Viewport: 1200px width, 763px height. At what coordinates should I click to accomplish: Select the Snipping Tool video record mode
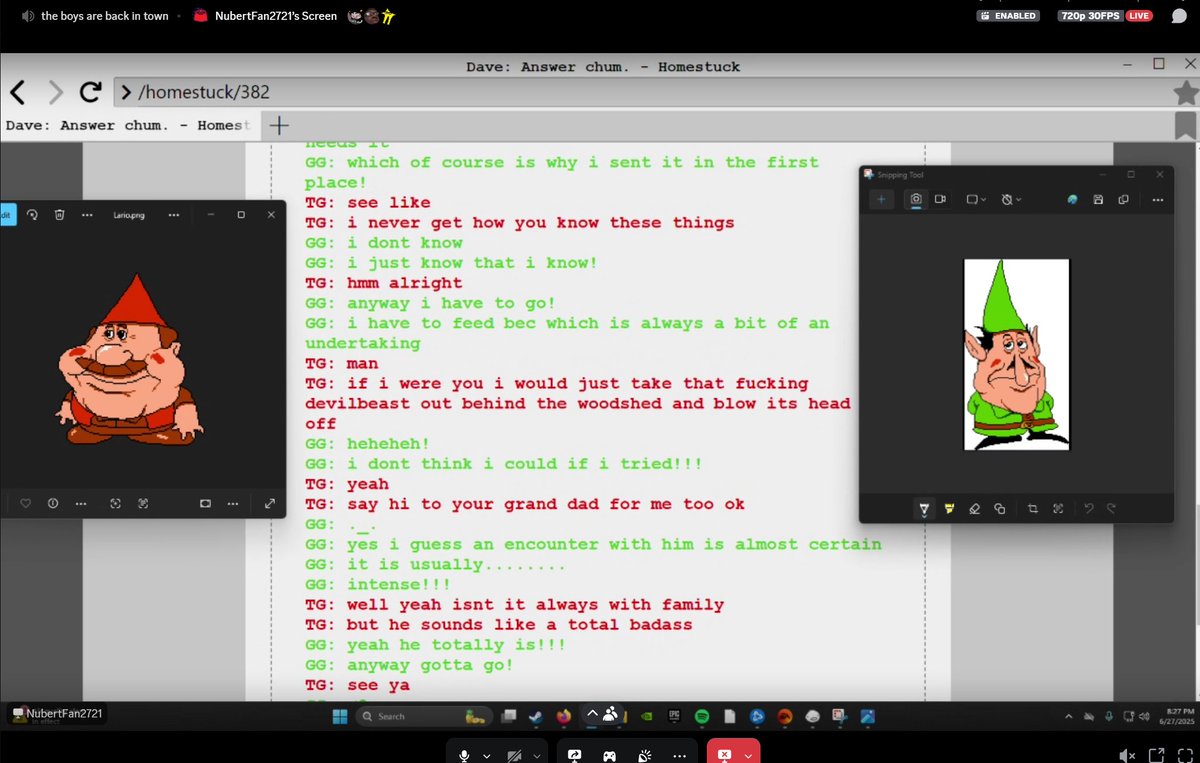[940, 199]
